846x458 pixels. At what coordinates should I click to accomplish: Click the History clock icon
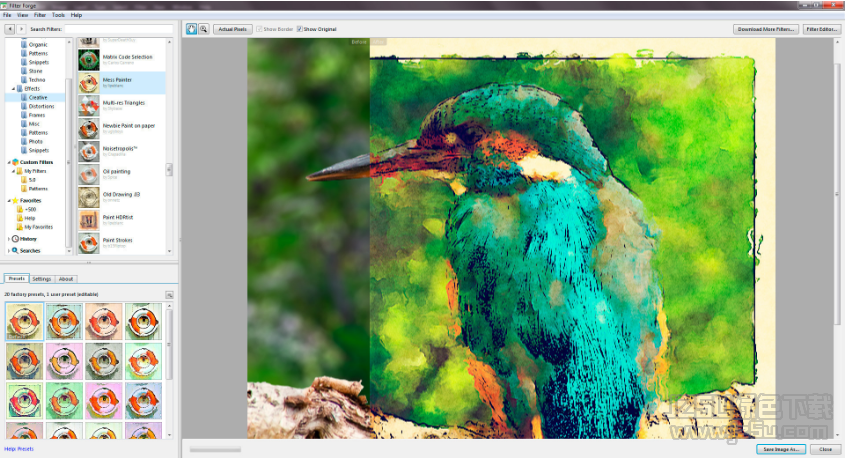(16, 238)
